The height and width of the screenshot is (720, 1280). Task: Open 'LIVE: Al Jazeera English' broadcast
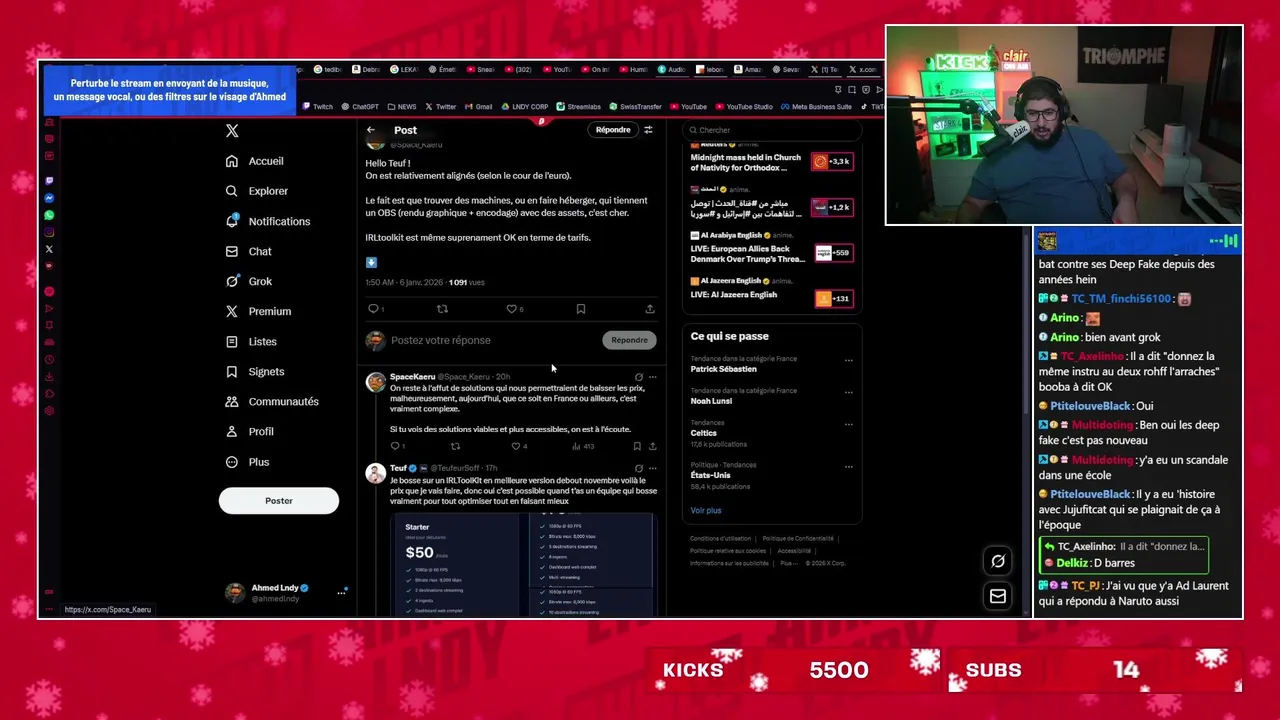[x=733, y=295]
